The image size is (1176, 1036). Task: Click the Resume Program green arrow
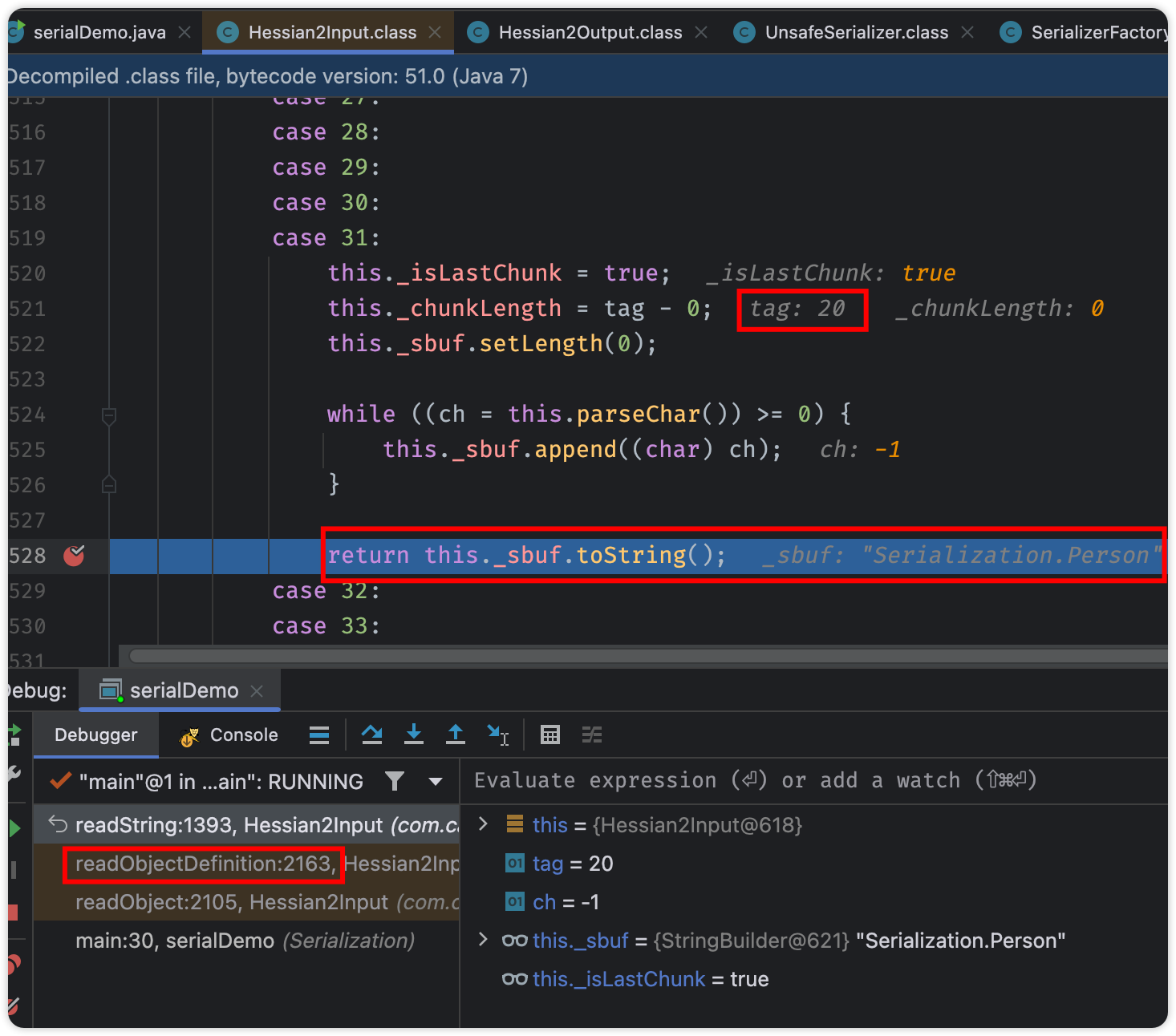(x=14, y=828)
